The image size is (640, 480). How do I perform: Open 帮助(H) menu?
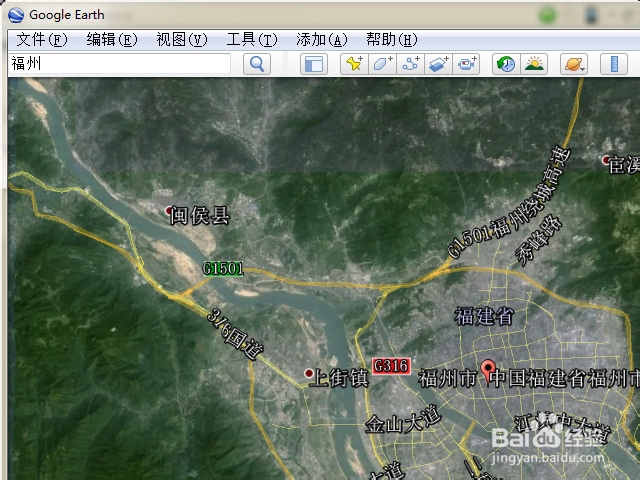392,40
